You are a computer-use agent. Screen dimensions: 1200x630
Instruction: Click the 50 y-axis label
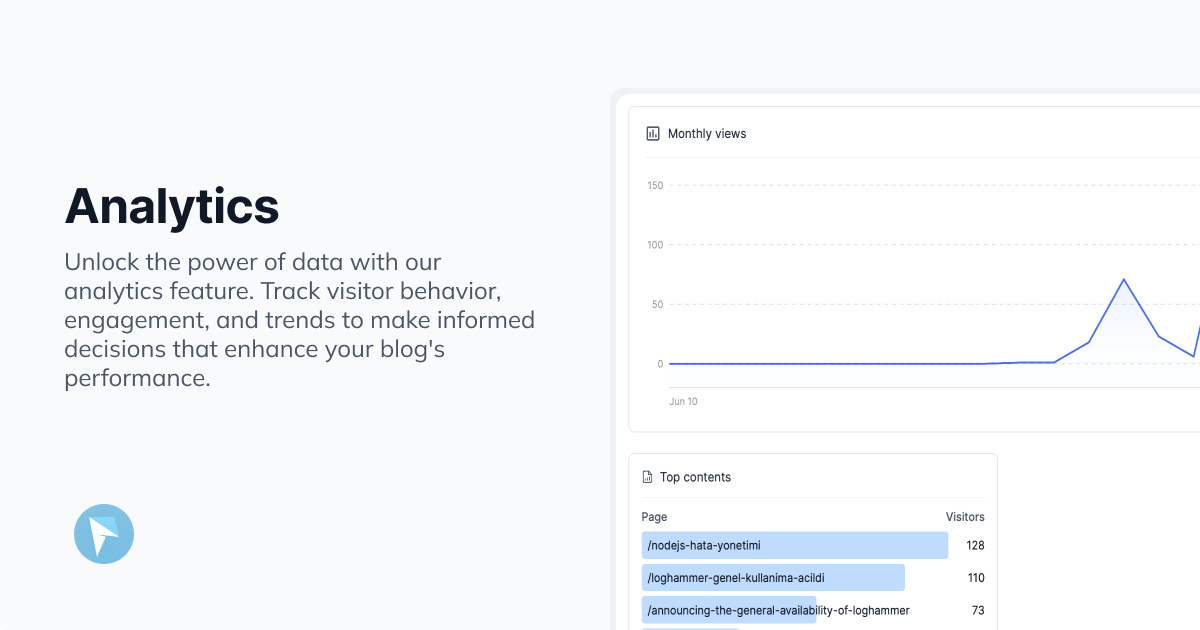(657, 304)
